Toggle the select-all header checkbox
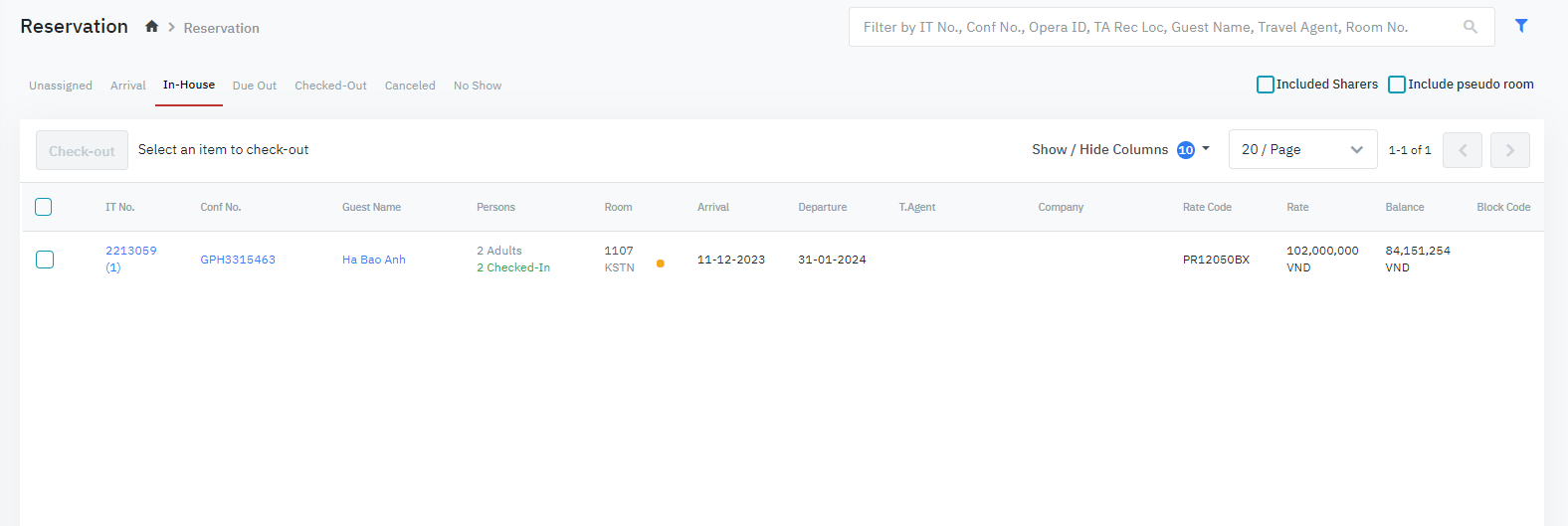1568x526 pixels. (x=44, y=207)
